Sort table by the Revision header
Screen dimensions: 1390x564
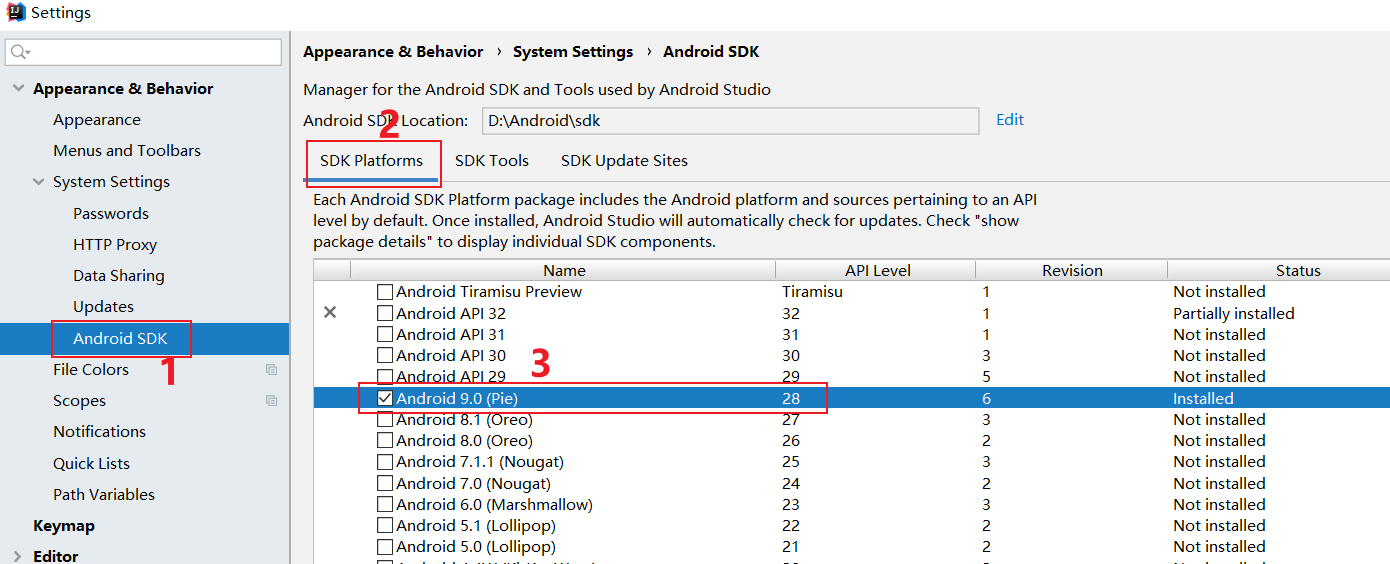point(1072,271)
